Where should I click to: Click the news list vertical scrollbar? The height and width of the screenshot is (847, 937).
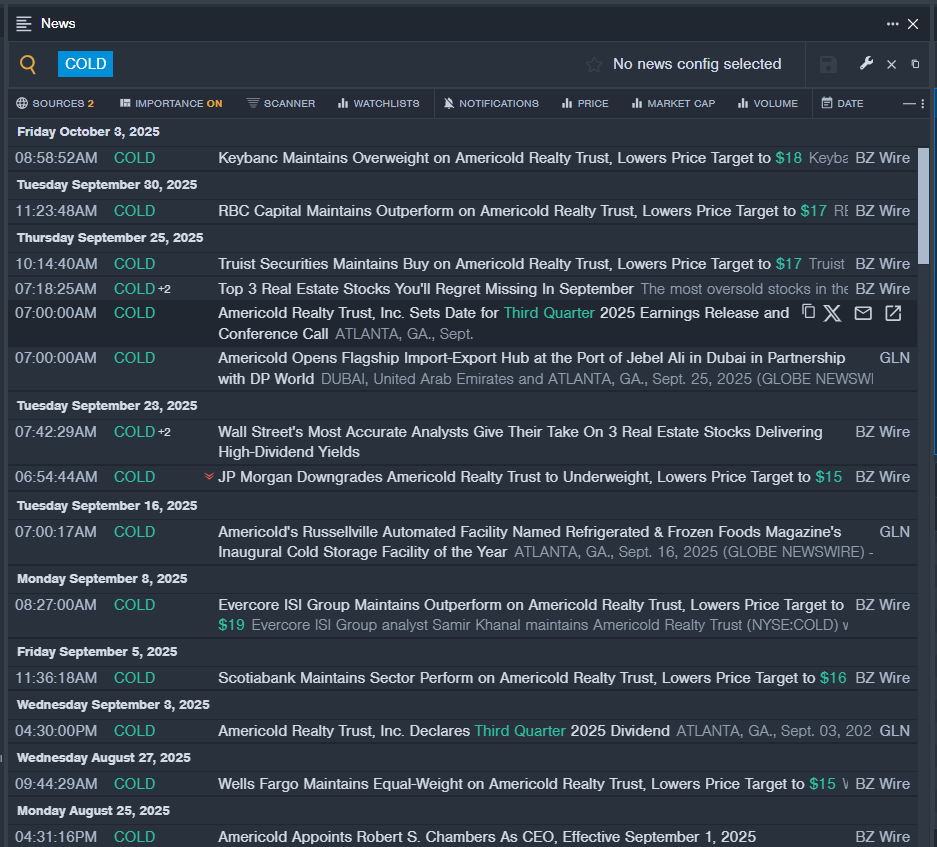923,205
